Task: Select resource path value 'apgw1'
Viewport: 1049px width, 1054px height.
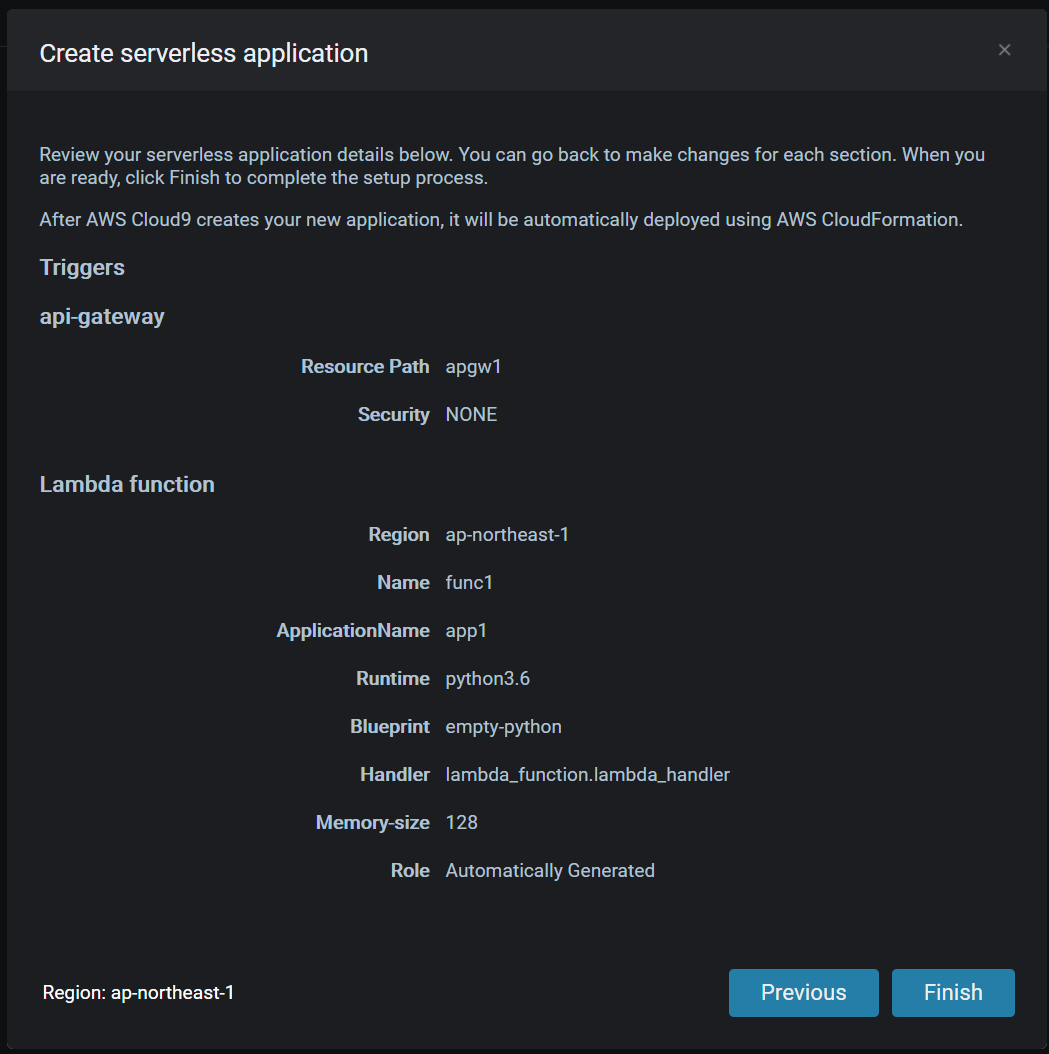Action: pyautogui.click(x=473, y=367)
